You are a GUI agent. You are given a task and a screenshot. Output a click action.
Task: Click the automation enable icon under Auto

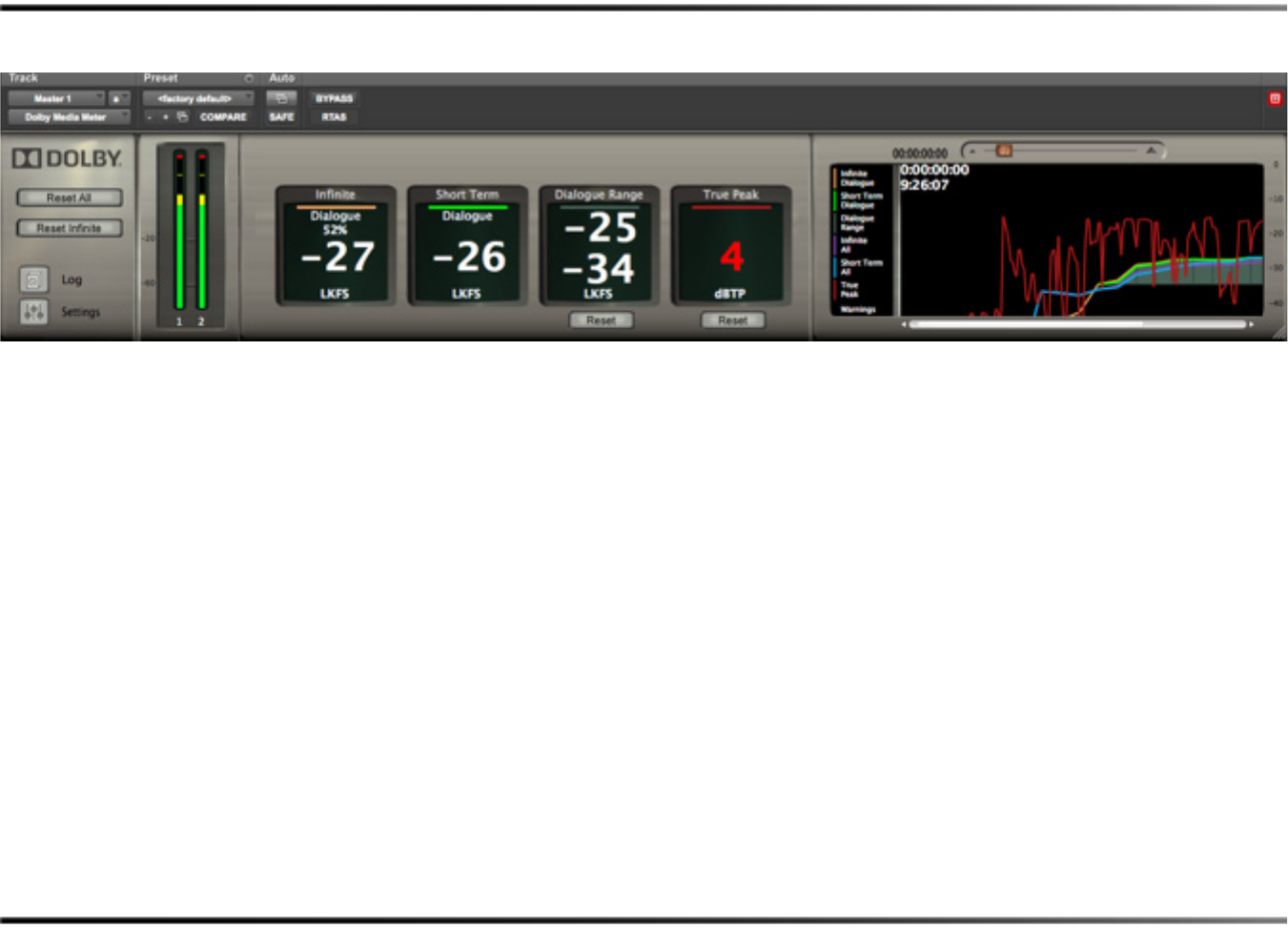[281, 98]
